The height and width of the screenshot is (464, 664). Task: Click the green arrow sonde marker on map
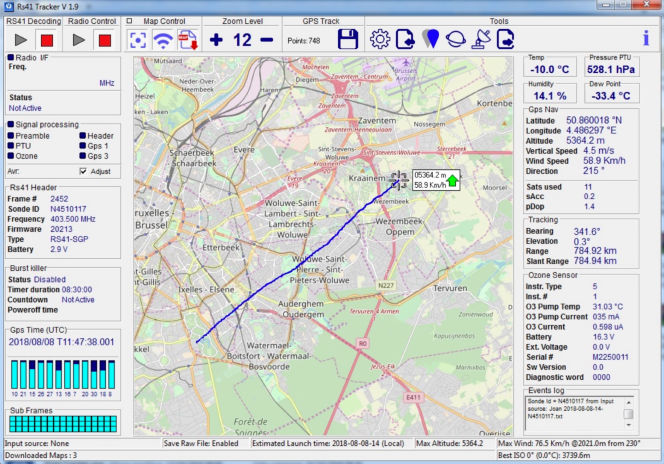(x=452, y=180)
